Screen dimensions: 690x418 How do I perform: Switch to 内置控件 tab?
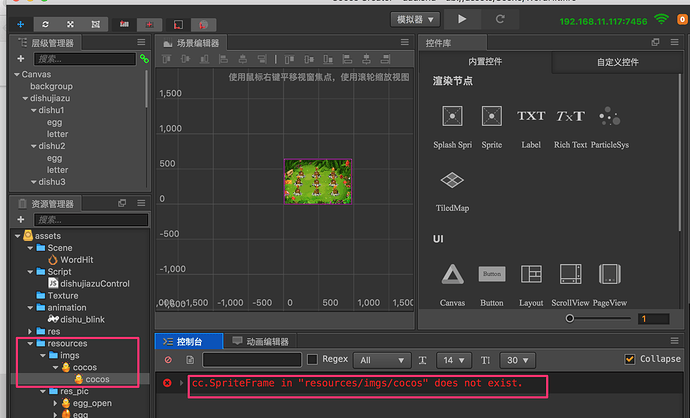(x=485, y=62)
